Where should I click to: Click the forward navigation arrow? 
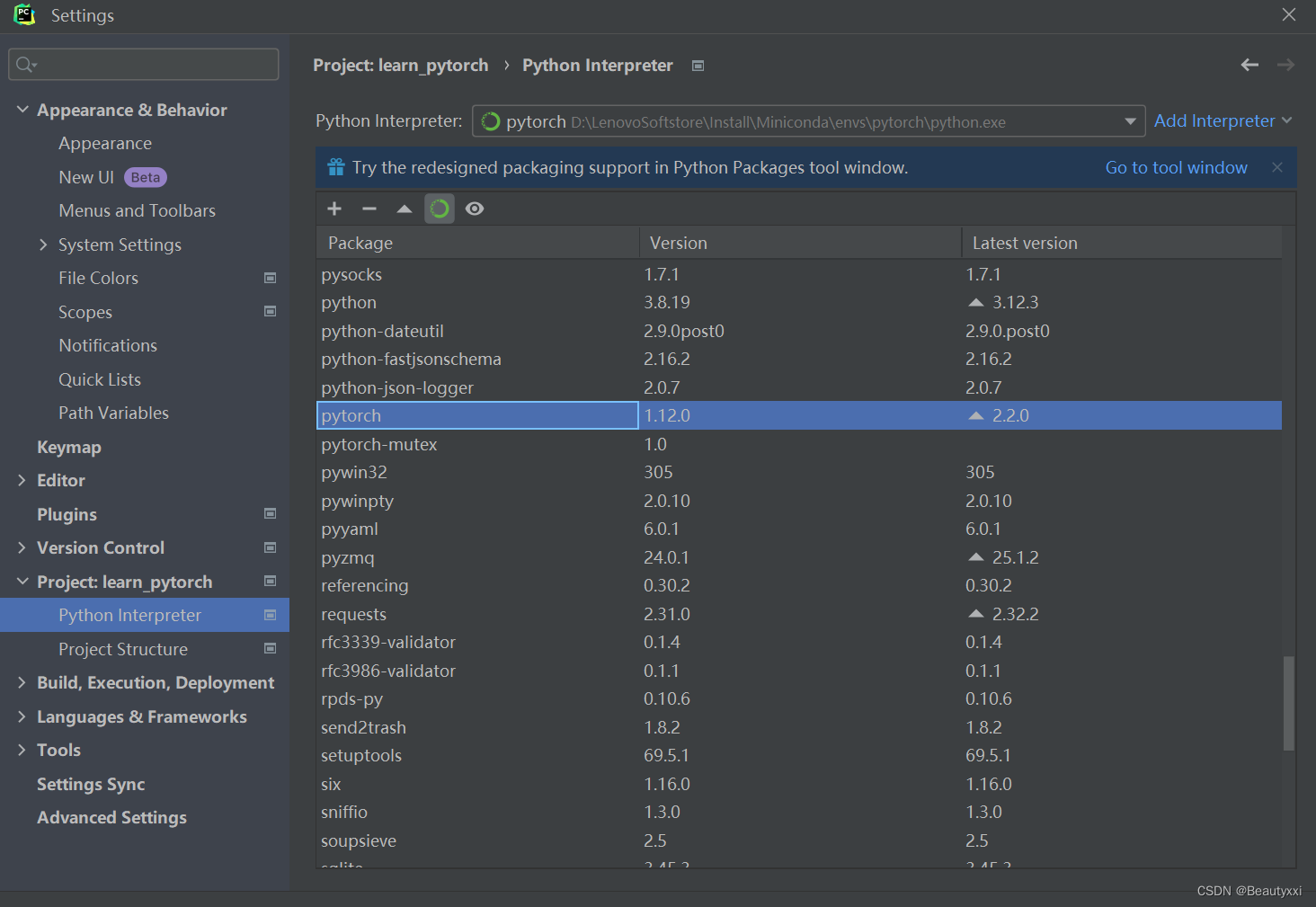(1286, 65)
